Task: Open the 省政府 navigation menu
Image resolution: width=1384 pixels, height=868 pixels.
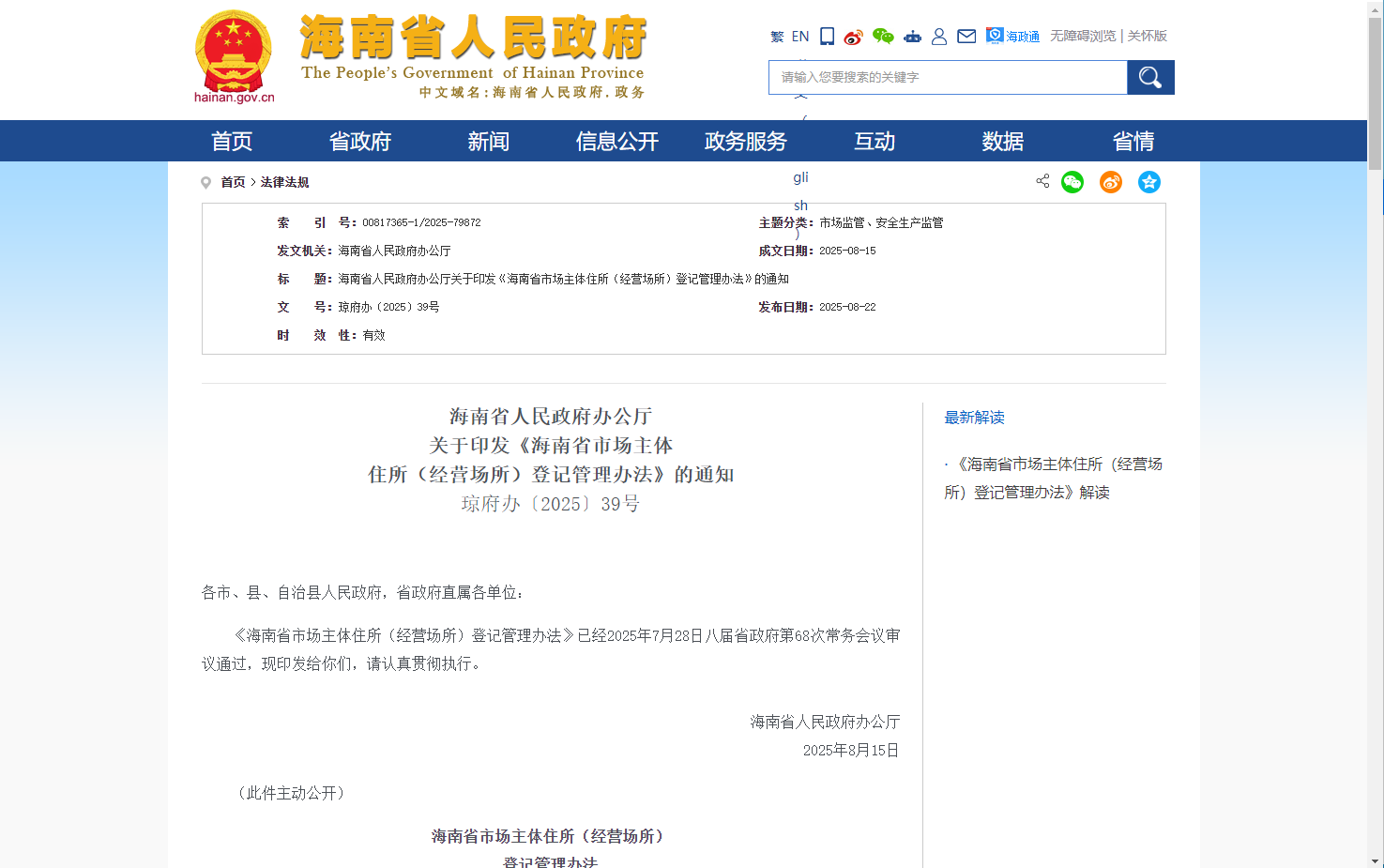Action: [x=360, y=142]
